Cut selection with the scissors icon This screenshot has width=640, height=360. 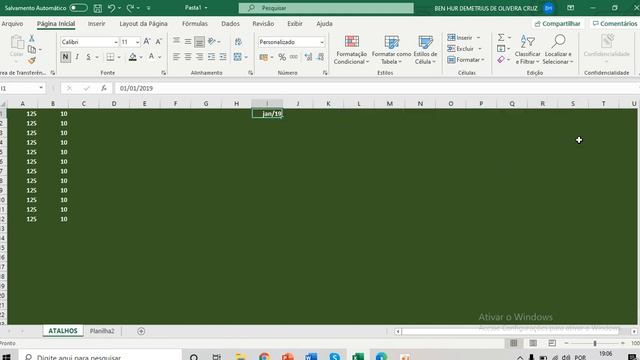tap(32, 39)
